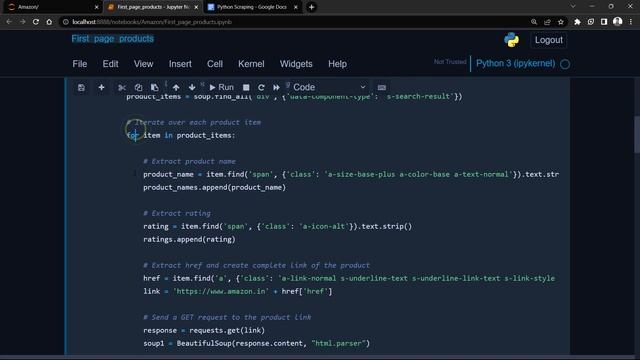Image resolution: width=640 pixels, height=360 pixels.
Task: Open the browser three-dot menu
Action: click(x=631, y=22)
